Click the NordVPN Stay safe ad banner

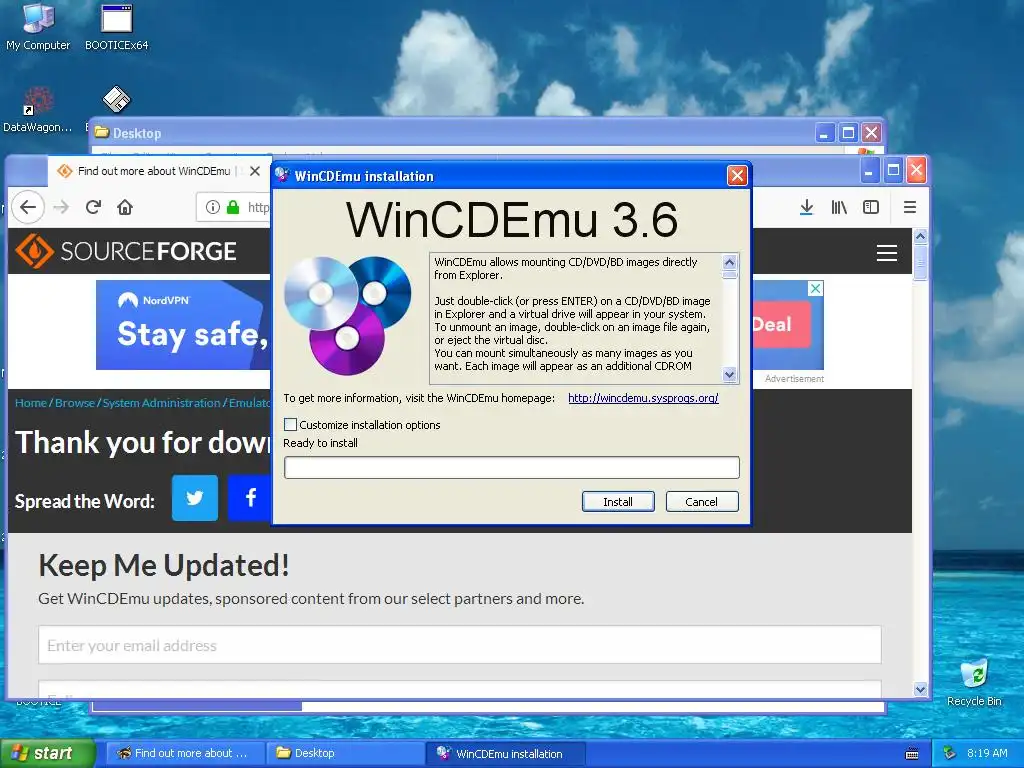click(184, 325)
